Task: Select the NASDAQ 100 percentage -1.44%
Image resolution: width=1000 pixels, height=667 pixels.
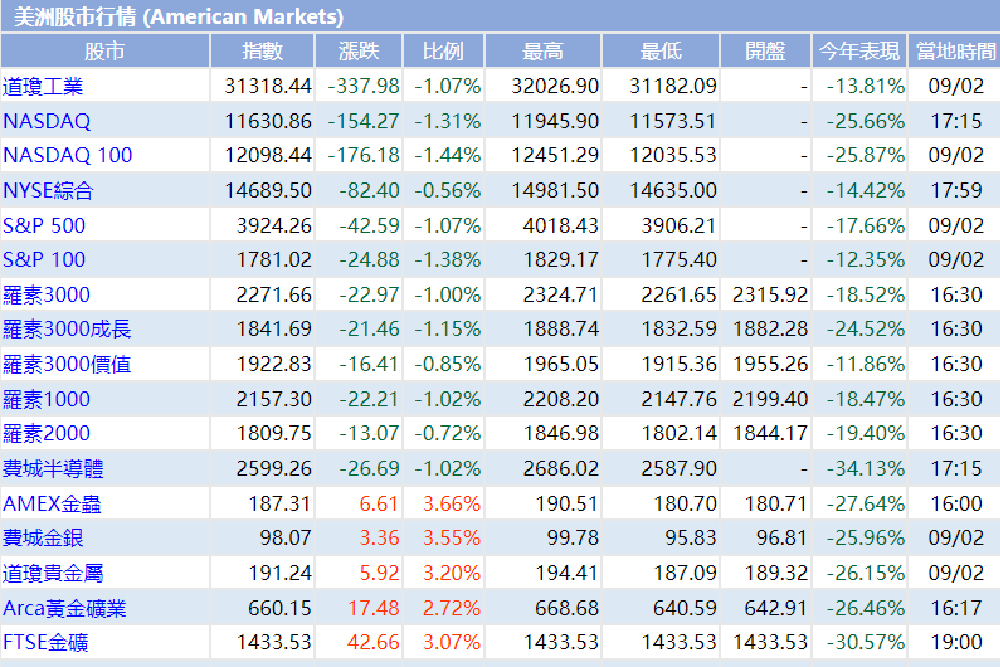Action: [447, 155]
